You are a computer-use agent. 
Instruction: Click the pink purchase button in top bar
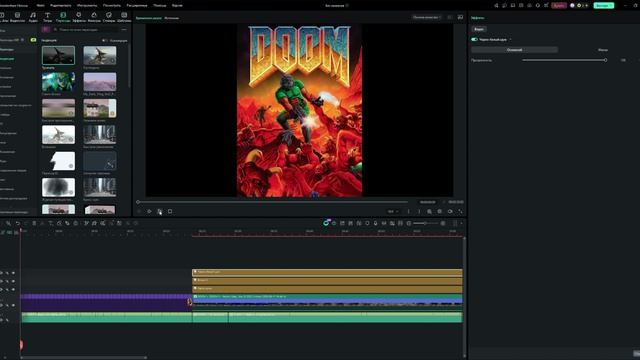[x=559, y=5]
